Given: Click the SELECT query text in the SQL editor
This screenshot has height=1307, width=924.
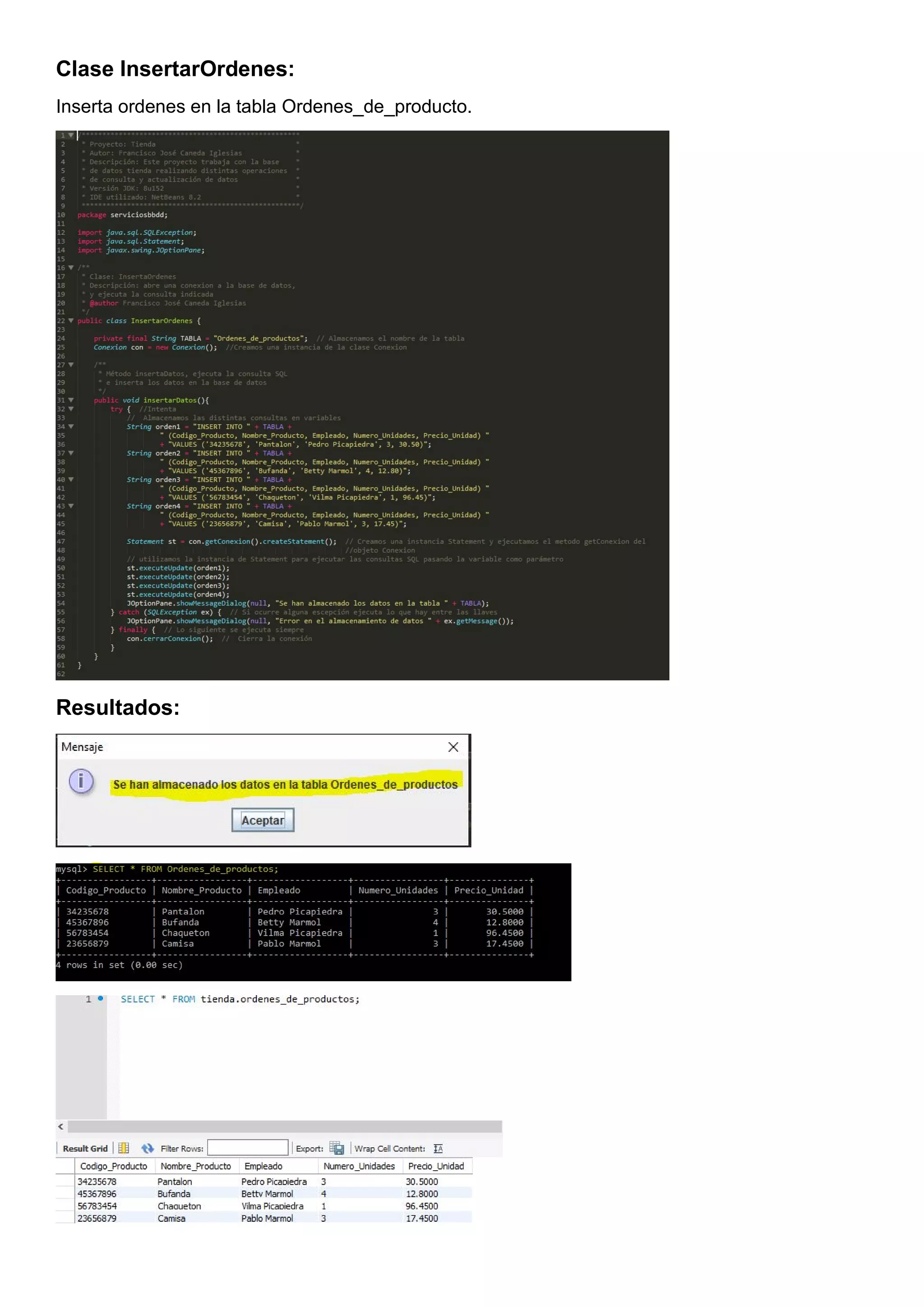Looking at the screenshot, I should (x=240, y=999).
